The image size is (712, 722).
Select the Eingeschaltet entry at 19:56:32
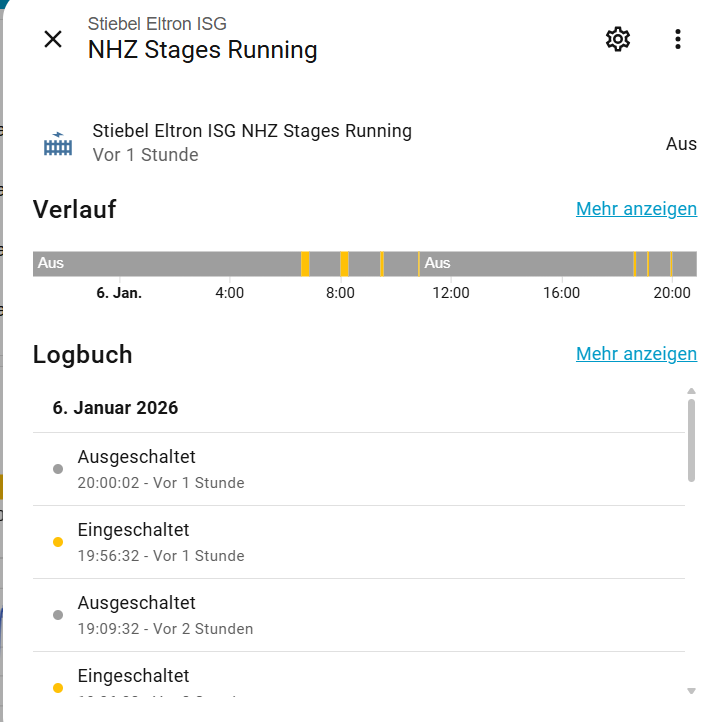point(160,542)
